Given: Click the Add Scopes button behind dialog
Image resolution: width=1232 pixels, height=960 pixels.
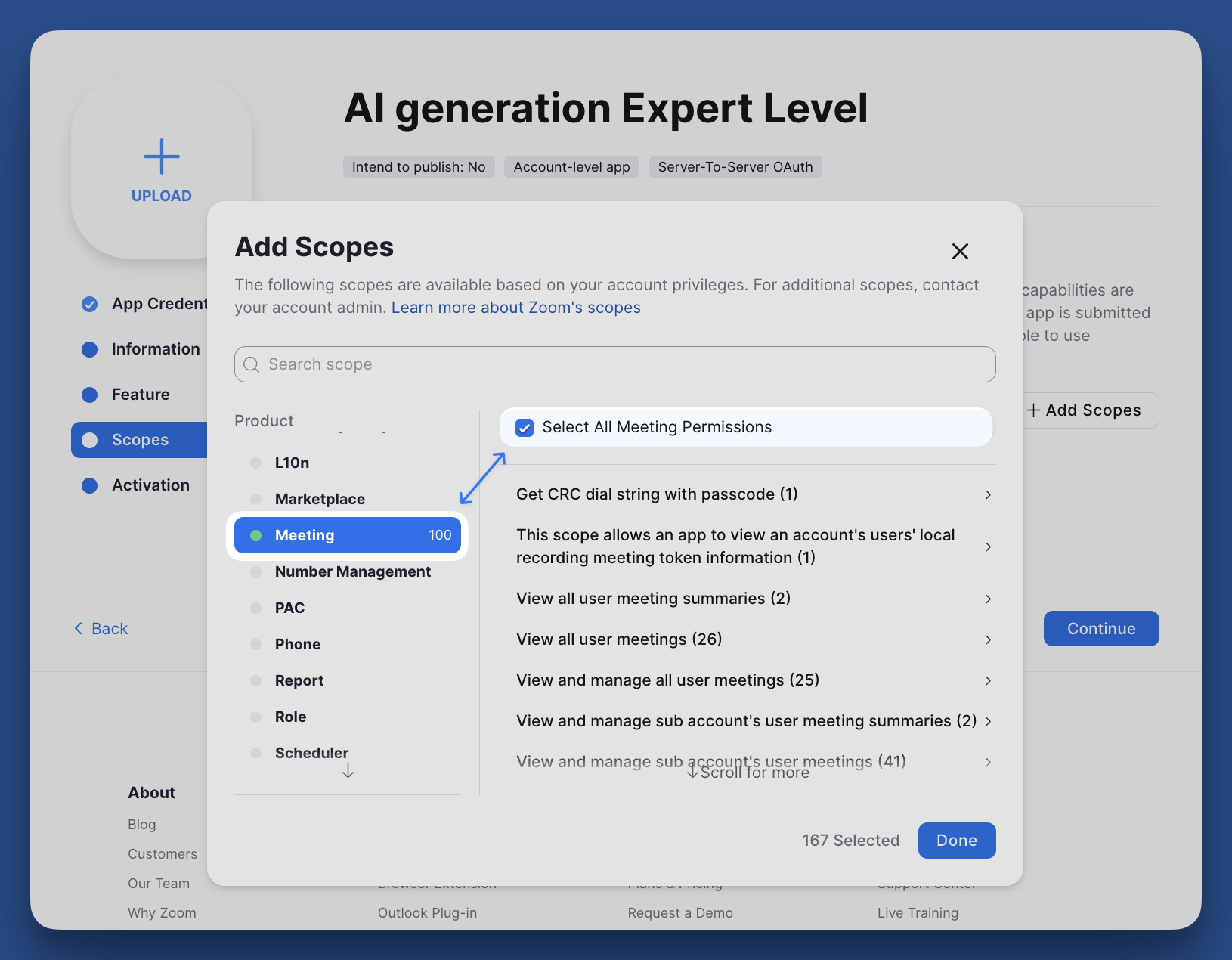Looking at the screenshot, I should click(x=1091, y=410).
